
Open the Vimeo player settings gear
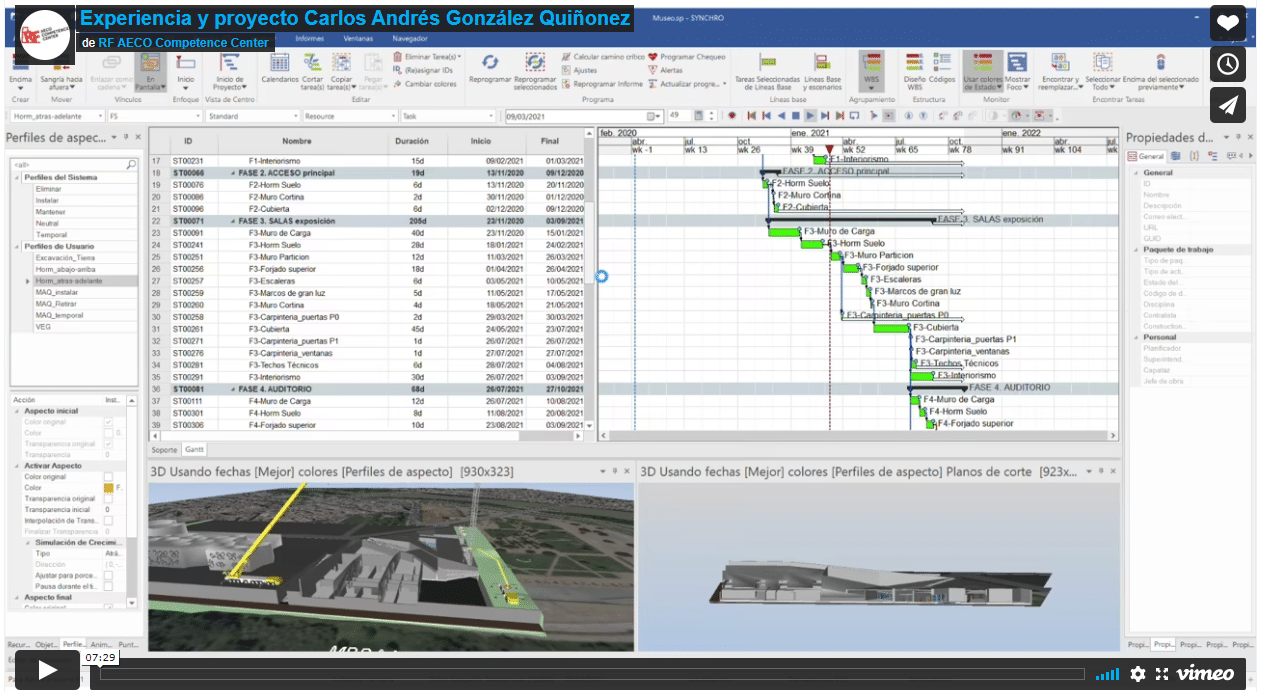click(x=1138, y=674)
